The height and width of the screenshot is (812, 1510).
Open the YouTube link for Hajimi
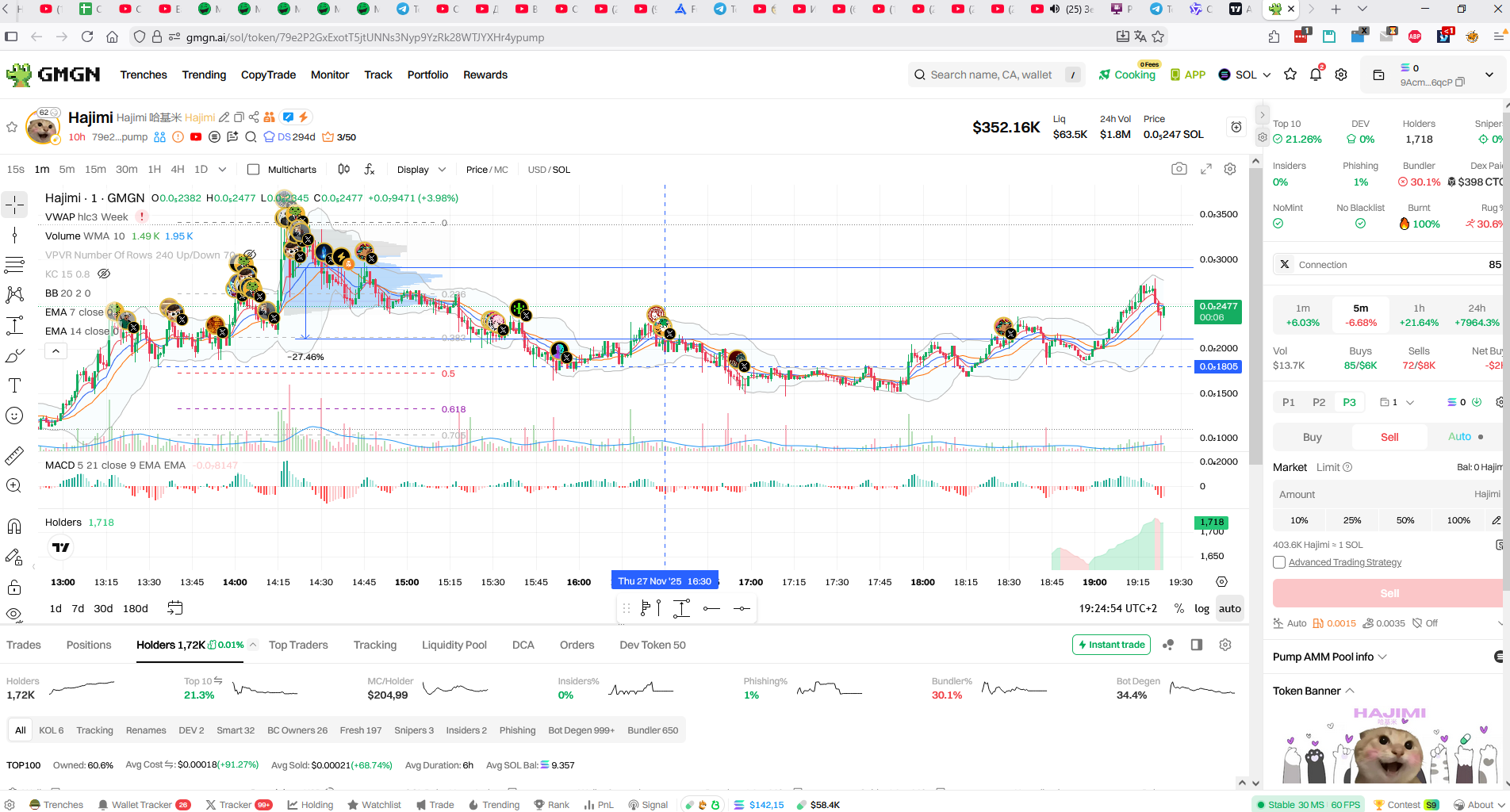click(x=196, y=137)
